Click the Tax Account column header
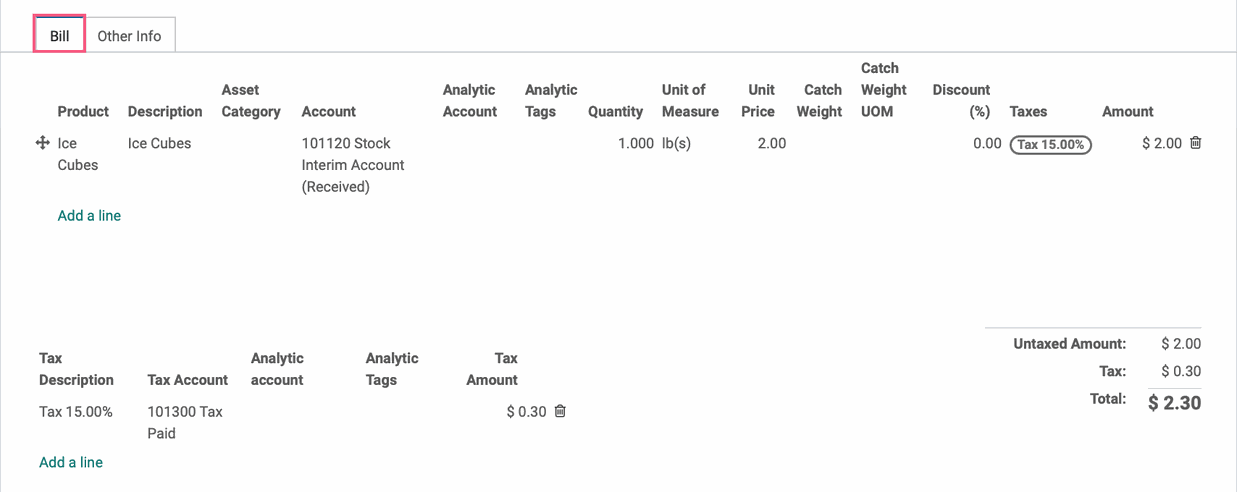Viewport: 1237px width, 492px height. 187,380
